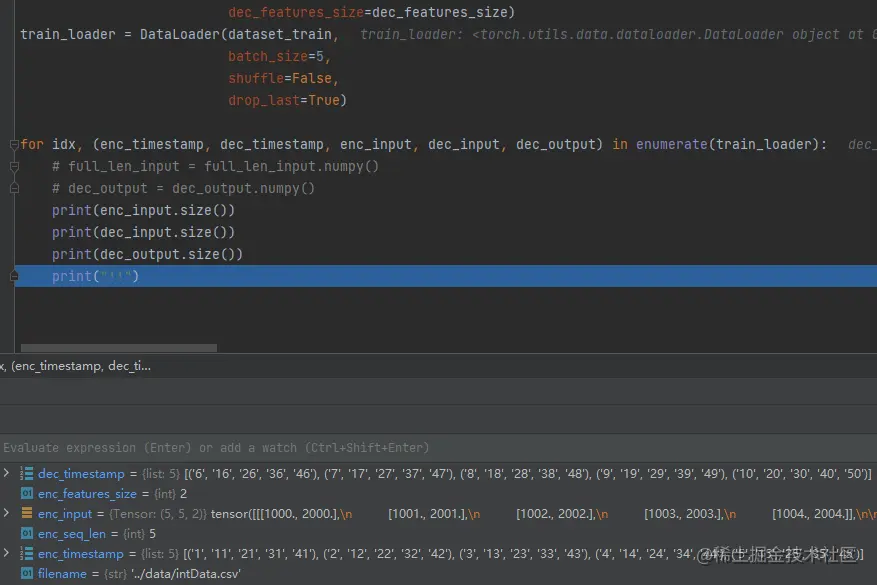877x585 pixels.
Task: Click 'print(dec_output.size())' line
Action: click(147, 254)
